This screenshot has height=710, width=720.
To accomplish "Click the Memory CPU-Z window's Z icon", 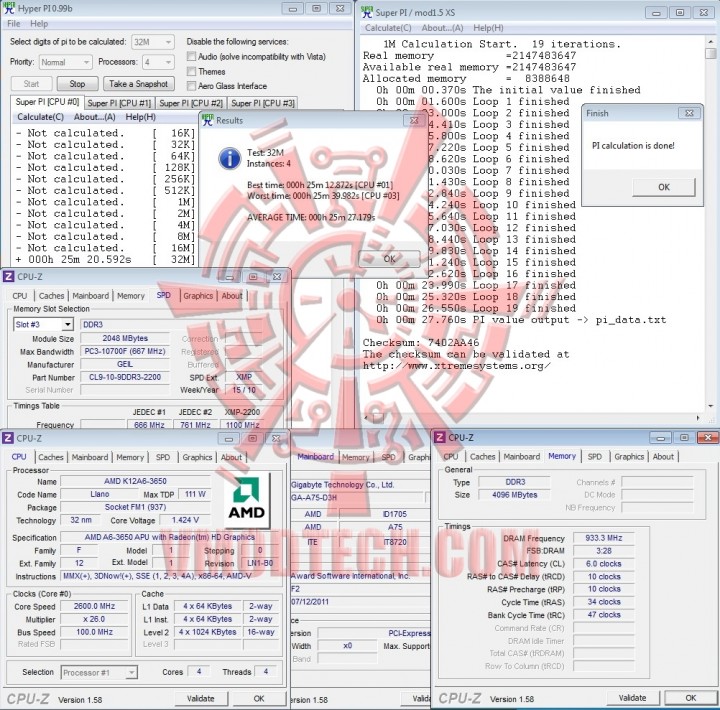I will pyautogui.click(x=440, y=437).
